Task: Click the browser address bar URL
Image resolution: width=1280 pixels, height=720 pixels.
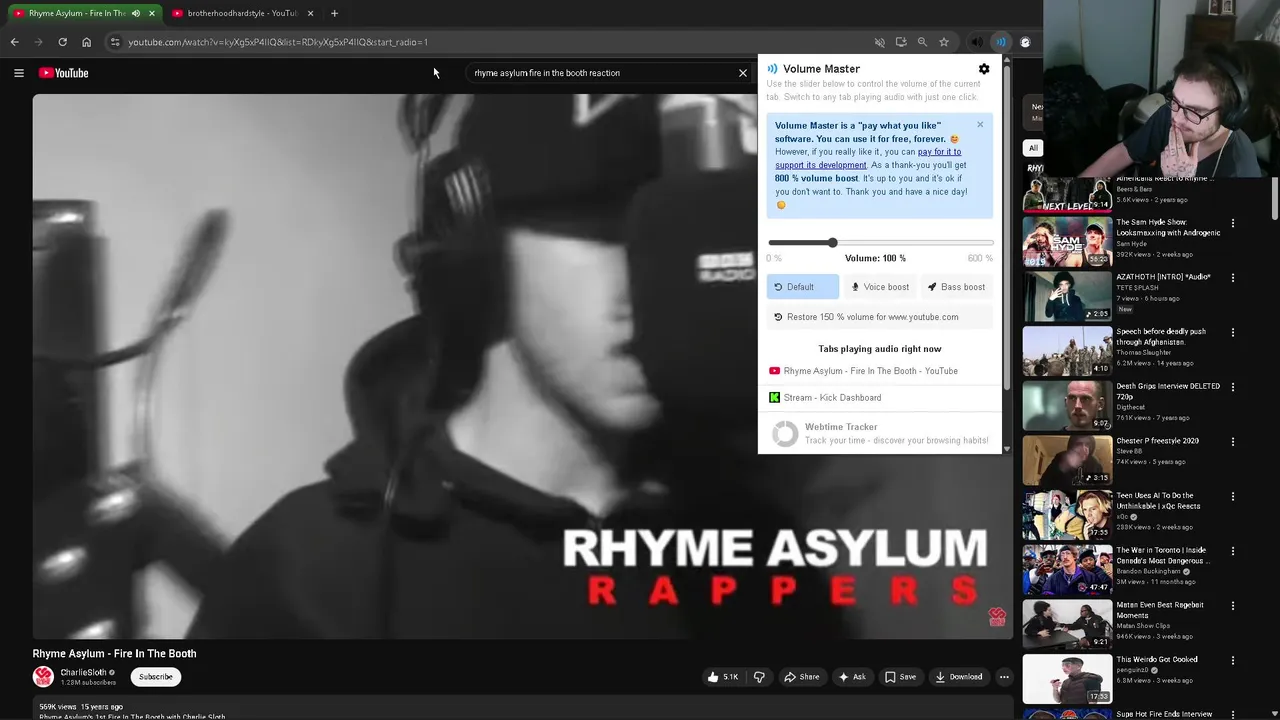Action: click(278, 42)
